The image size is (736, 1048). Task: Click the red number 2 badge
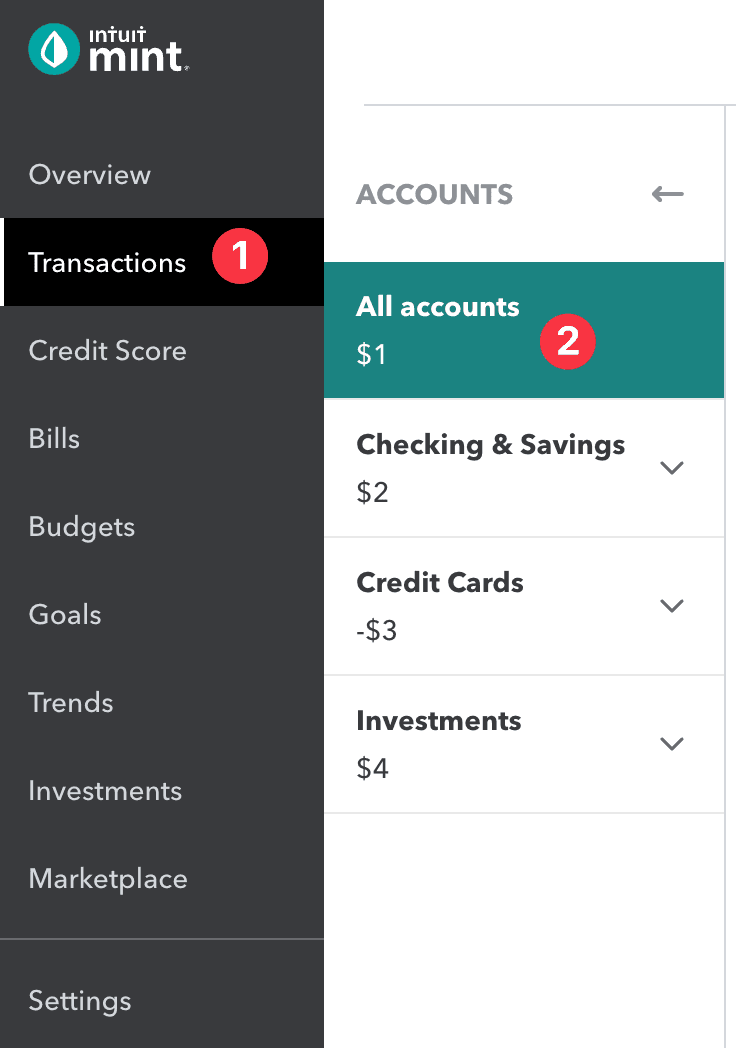pyautogui.click(x=567, y=341)
